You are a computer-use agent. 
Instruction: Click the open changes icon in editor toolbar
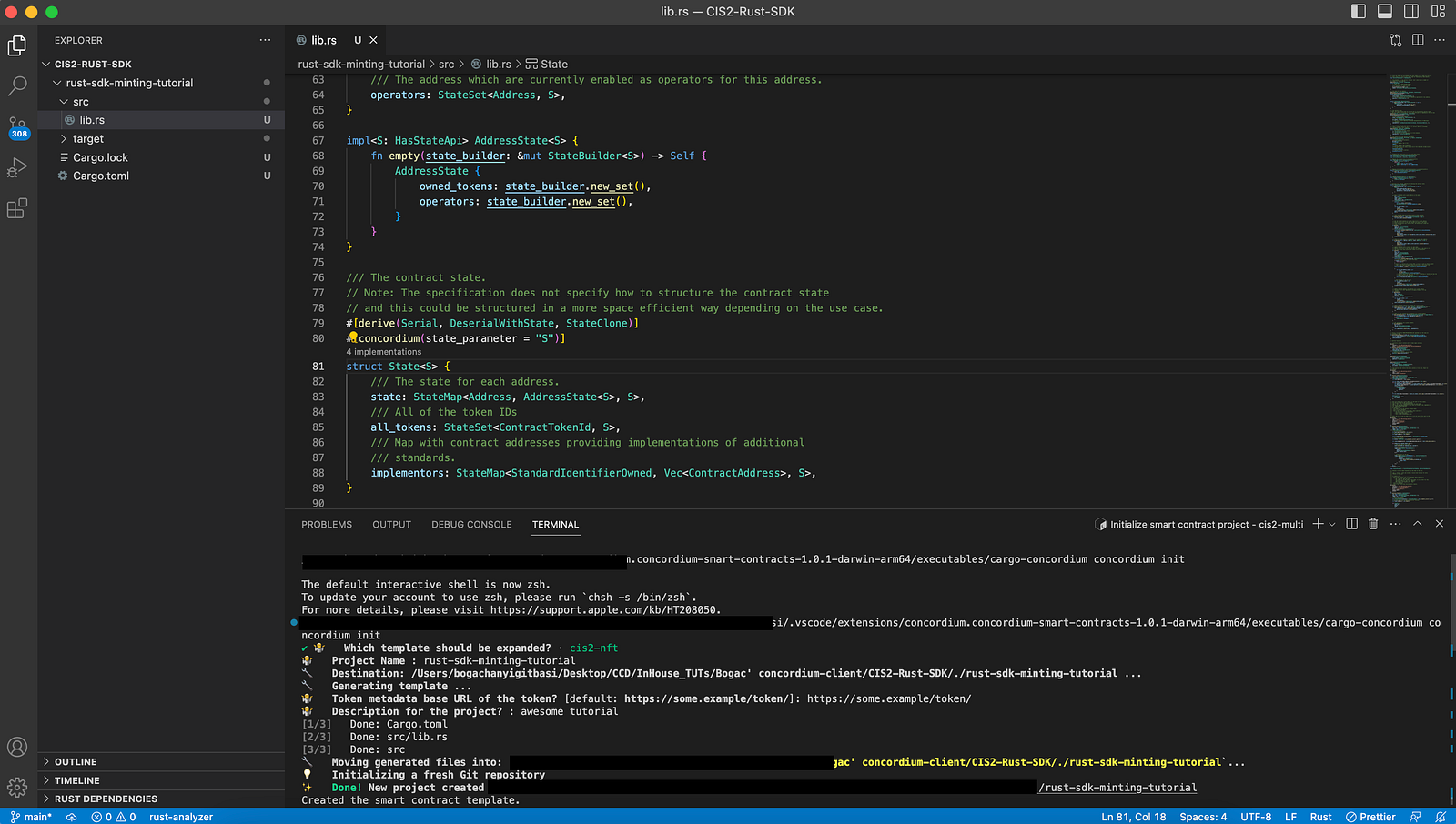pos(1396,40)
